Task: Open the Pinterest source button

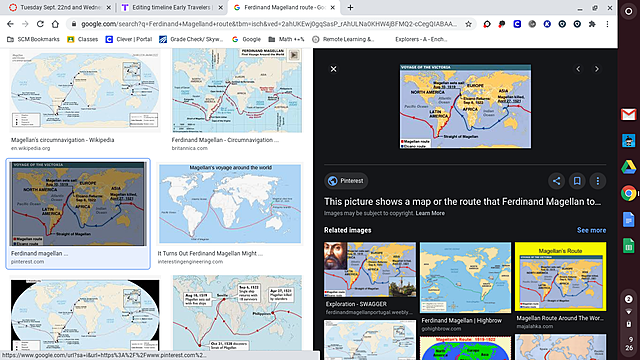Action: pyautogui.click(x=346, y=181)
